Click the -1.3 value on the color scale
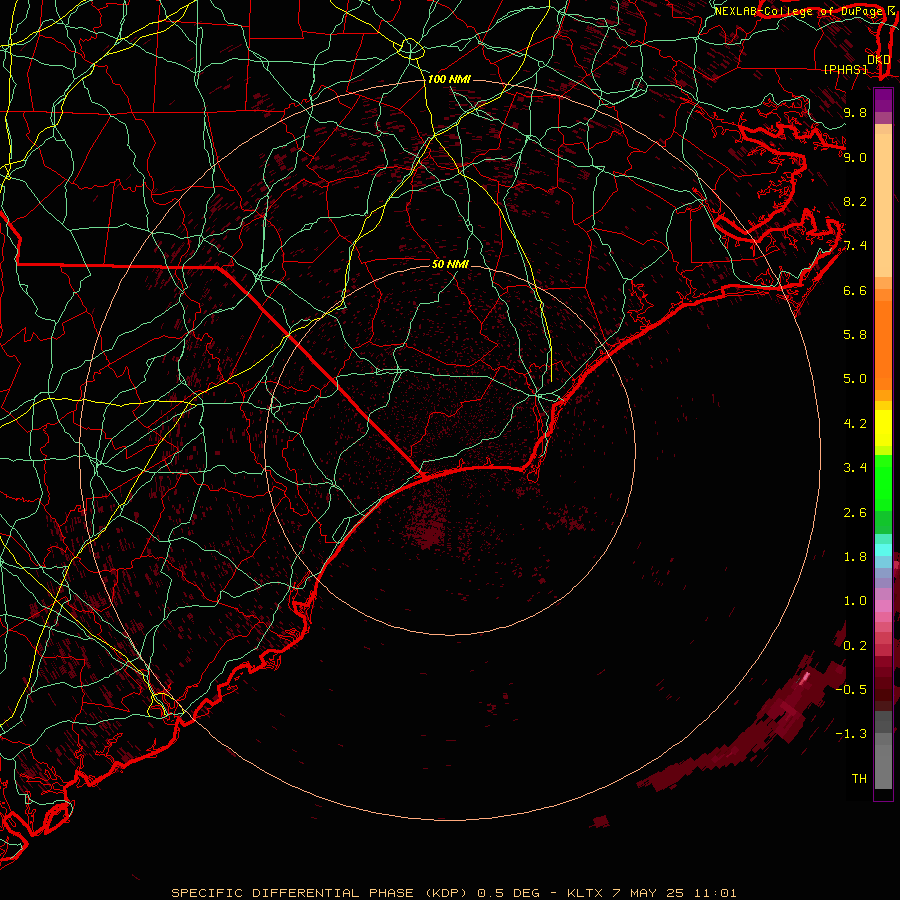900x900 pixels. [851, 734]
